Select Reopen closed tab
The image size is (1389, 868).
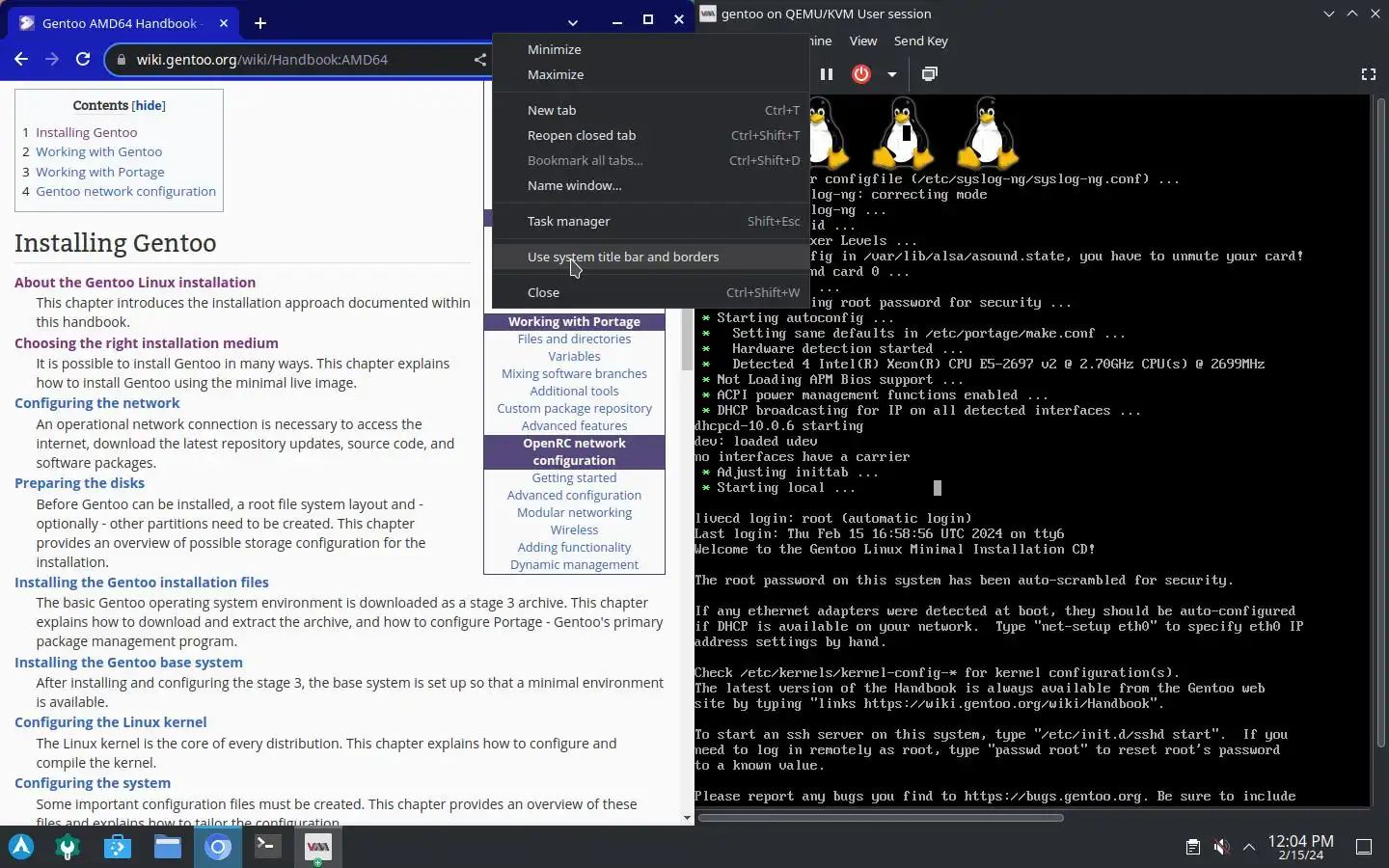651,135
